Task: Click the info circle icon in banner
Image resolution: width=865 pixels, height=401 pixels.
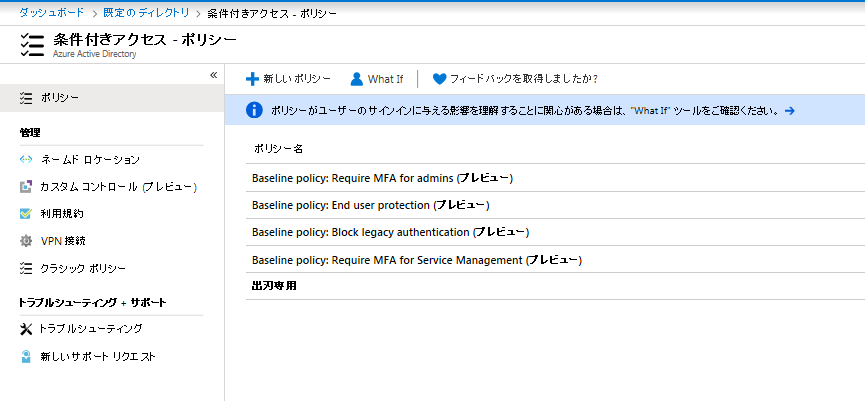Action: click(x=254, y=110)
